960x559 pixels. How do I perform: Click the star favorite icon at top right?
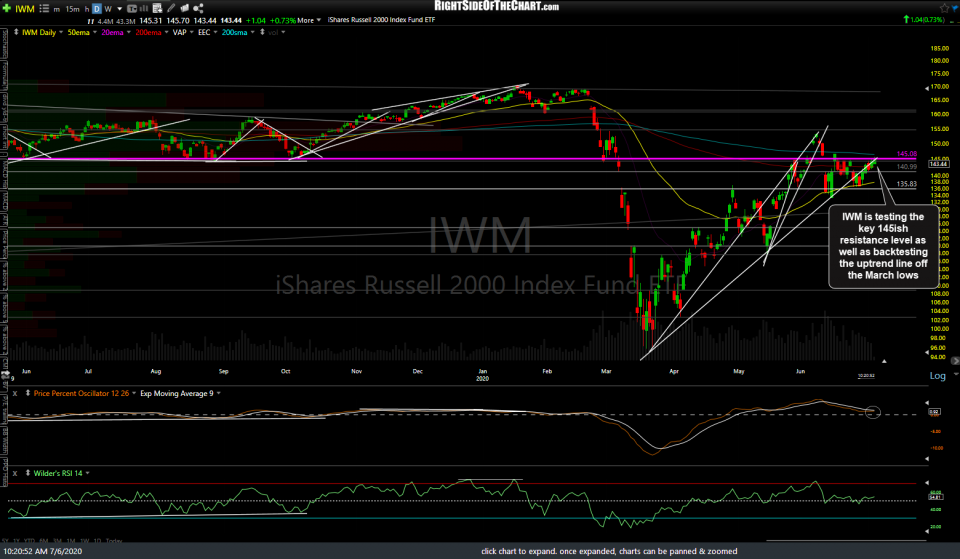(x=943, y=9)
